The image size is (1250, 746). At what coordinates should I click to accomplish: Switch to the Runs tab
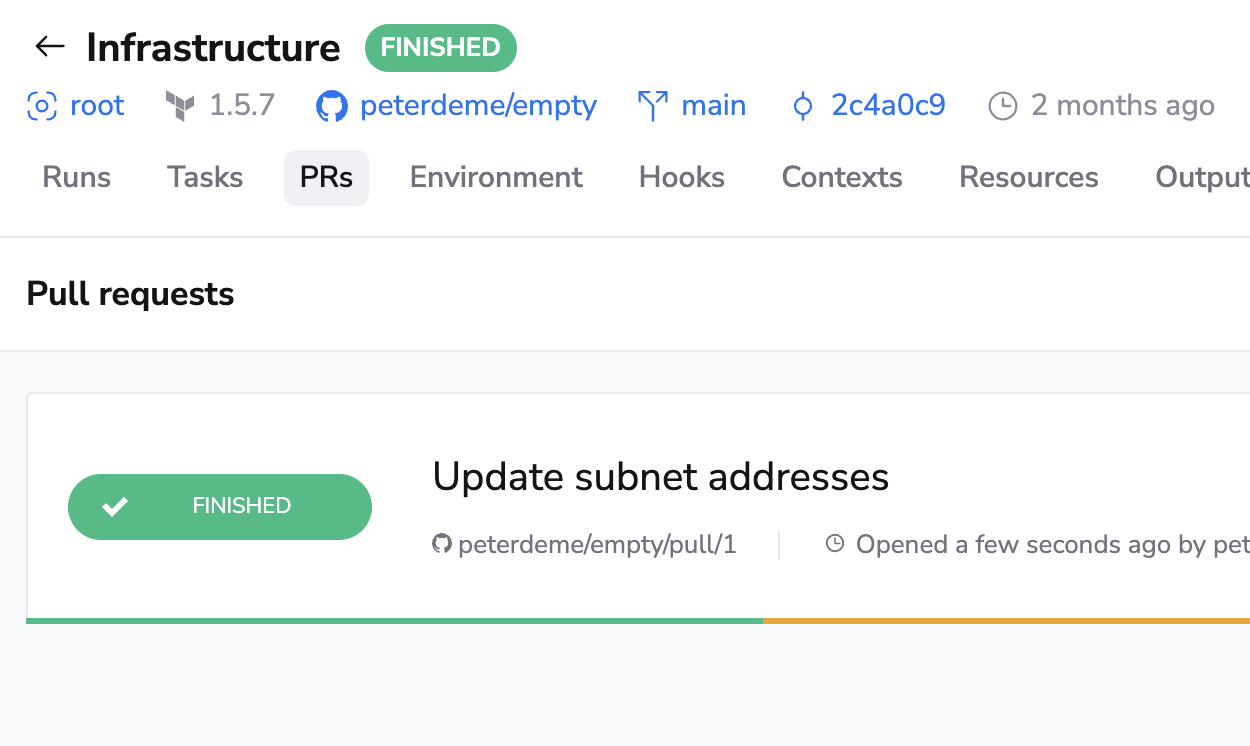coord(76,178)
